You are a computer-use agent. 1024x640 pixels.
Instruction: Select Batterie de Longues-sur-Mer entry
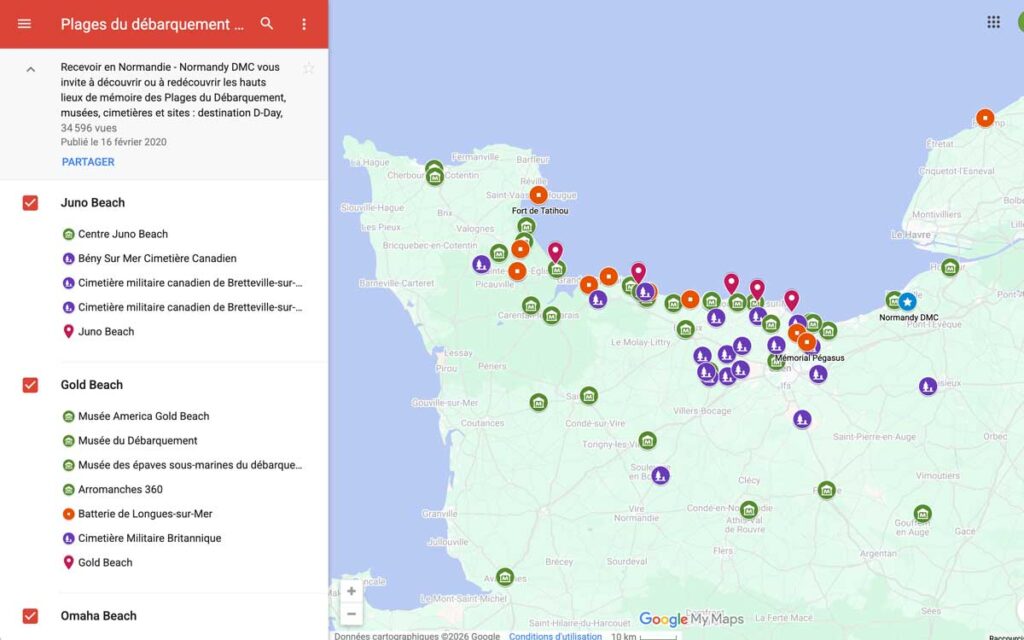145,513
